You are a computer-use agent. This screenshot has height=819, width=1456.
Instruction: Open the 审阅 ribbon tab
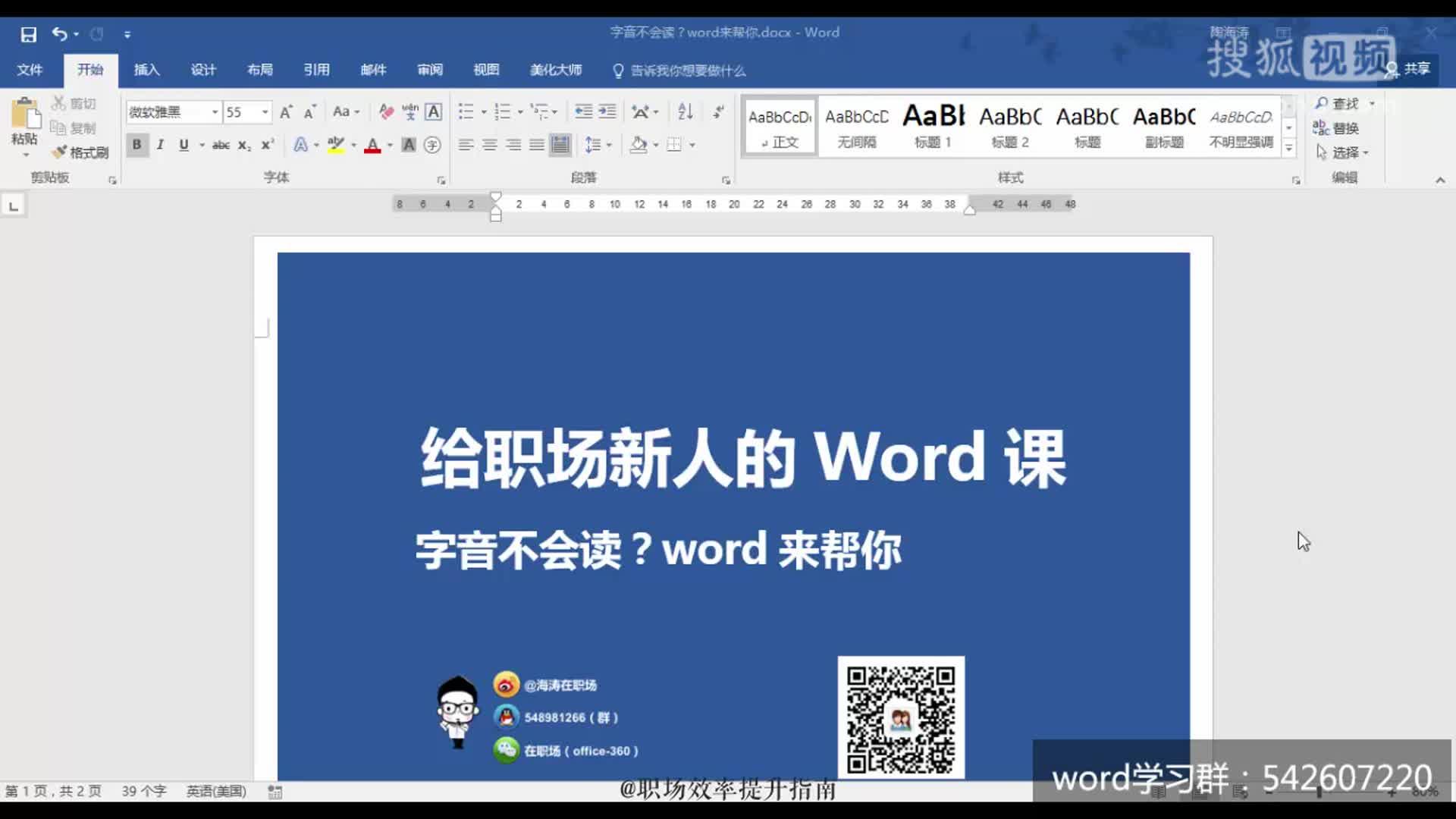click(x=429, y=70)
